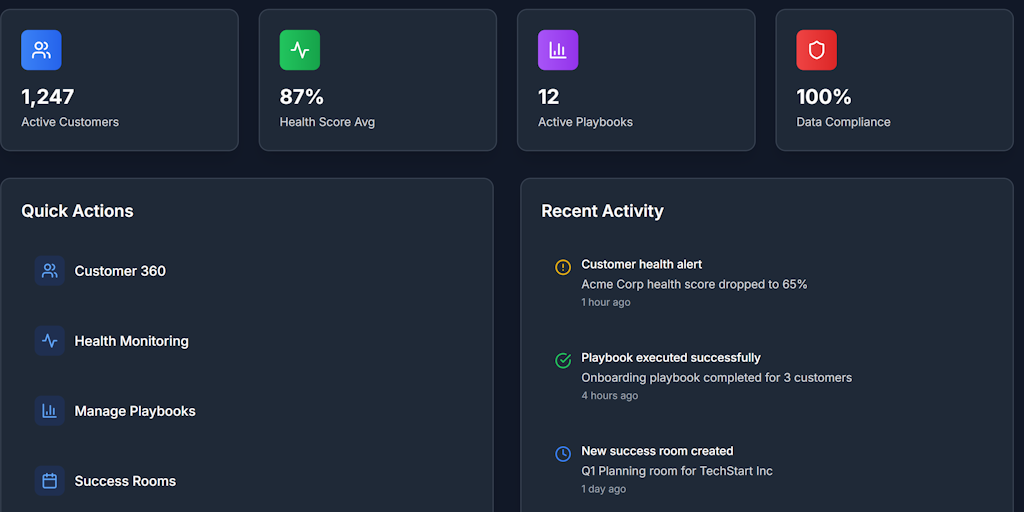Viewport: 1024px width, 512px height.
Task: Click the yellow health alert warning icon
Action: 563,267
